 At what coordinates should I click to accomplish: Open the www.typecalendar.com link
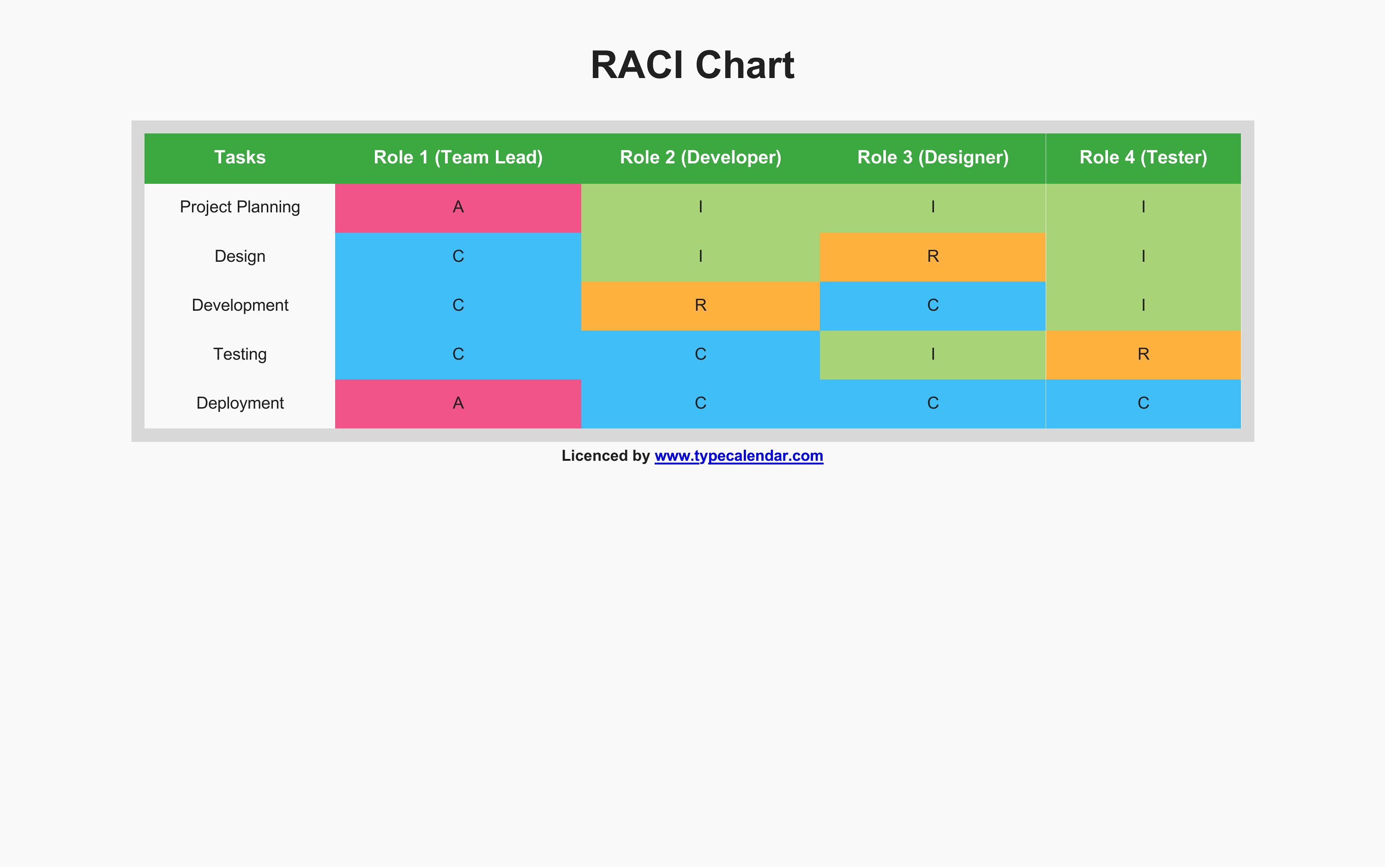pos(739,456)
